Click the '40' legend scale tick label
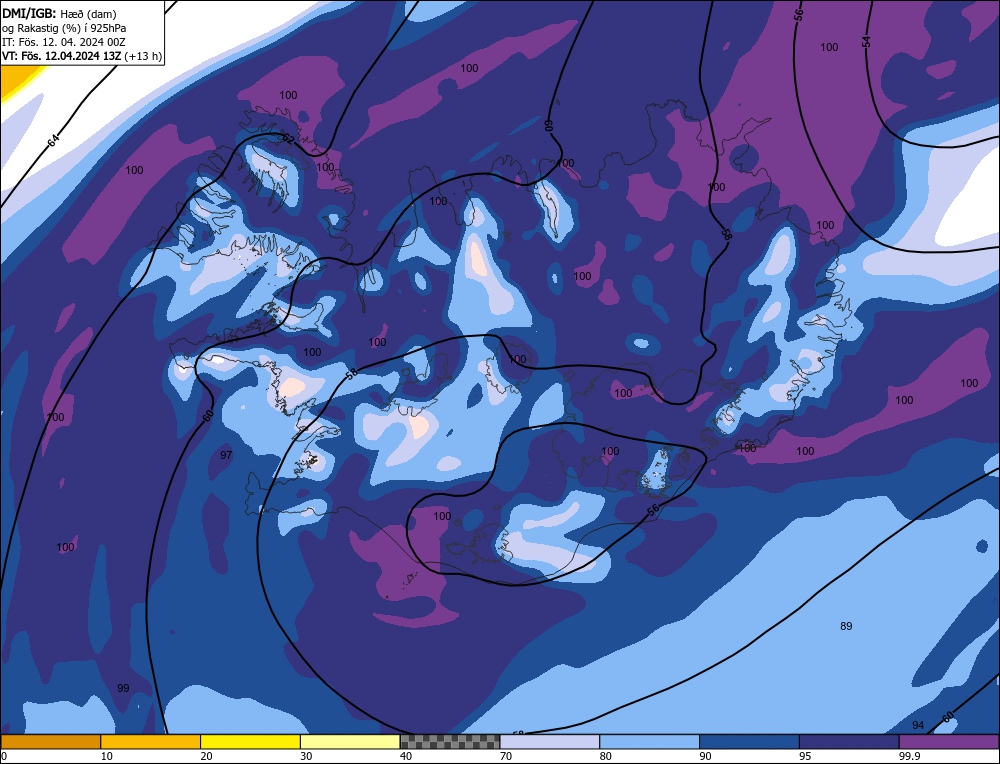 click(406, 756)
